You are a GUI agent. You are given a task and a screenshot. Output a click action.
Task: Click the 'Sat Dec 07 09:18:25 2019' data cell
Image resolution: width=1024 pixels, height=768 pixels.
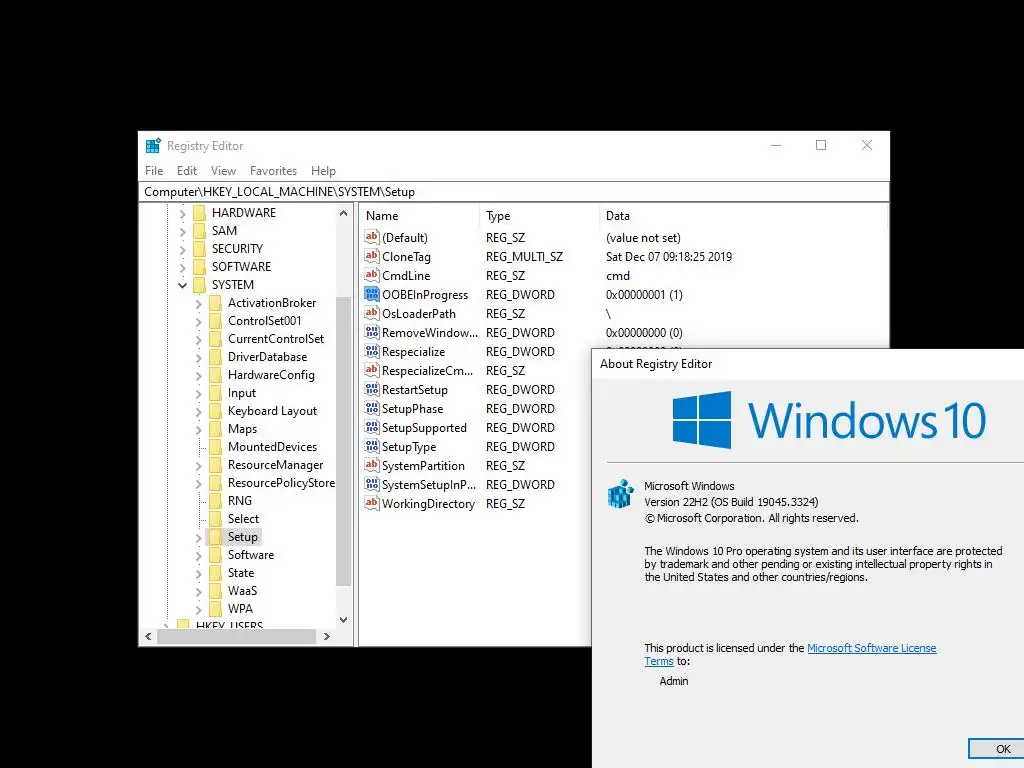tap(669, 257)
